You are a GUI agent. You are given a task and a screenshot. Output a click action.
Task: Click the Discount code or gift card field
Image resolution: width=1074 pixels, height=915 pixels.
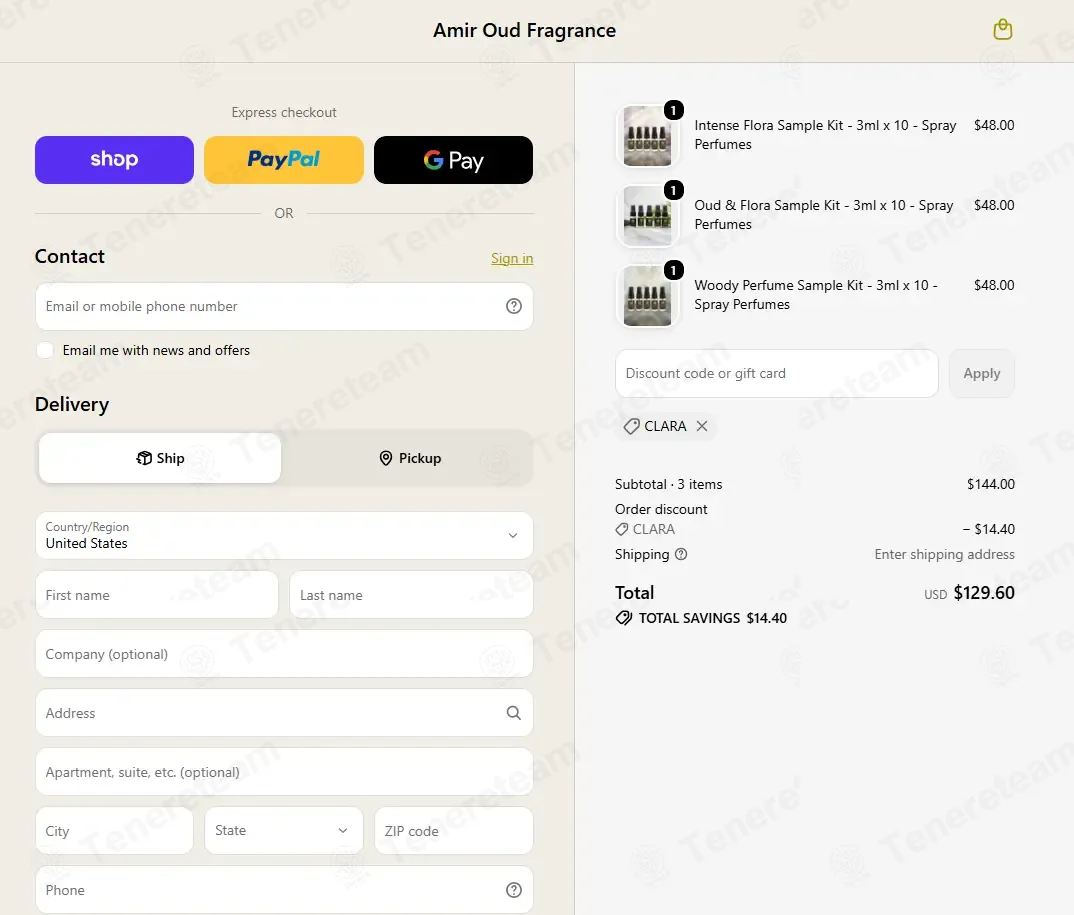[x=777, y=373]
